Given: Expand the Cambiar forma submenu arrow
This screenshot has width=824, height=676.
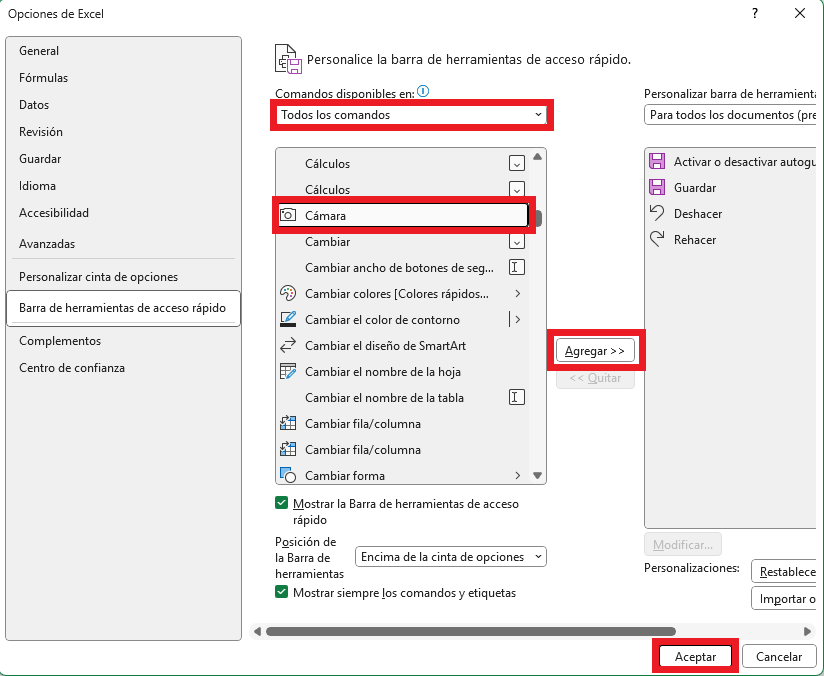Looking at the screenshot, I should 518,475.
